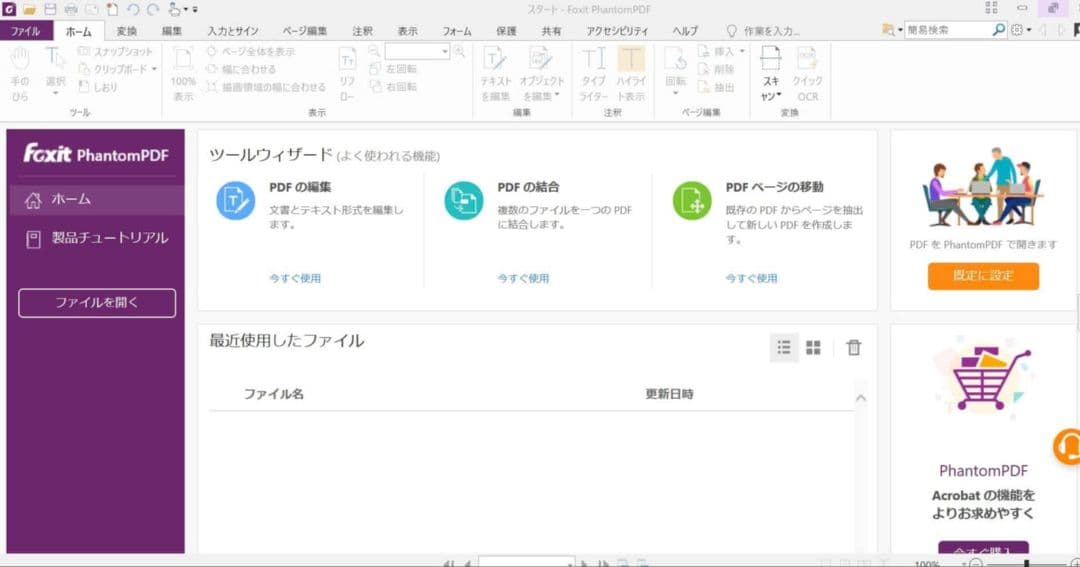The height and width of the screenshot is (567, 1080).
Task: Switch to the アクセシビリティ tab
Action: 617,31
